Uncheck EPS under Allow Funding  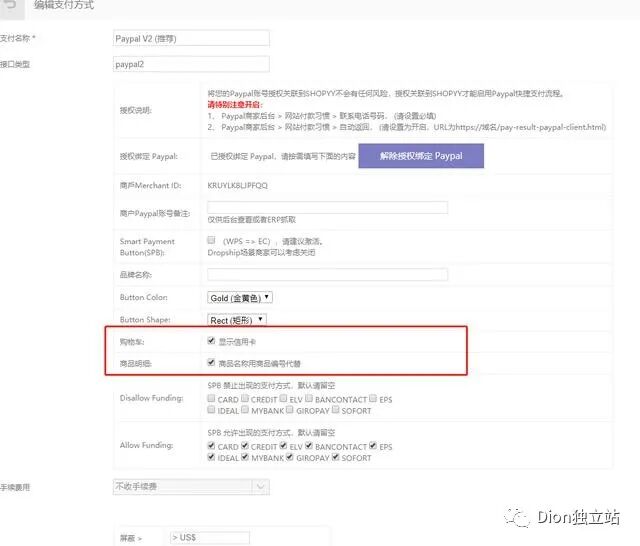[x=373, y=446]
